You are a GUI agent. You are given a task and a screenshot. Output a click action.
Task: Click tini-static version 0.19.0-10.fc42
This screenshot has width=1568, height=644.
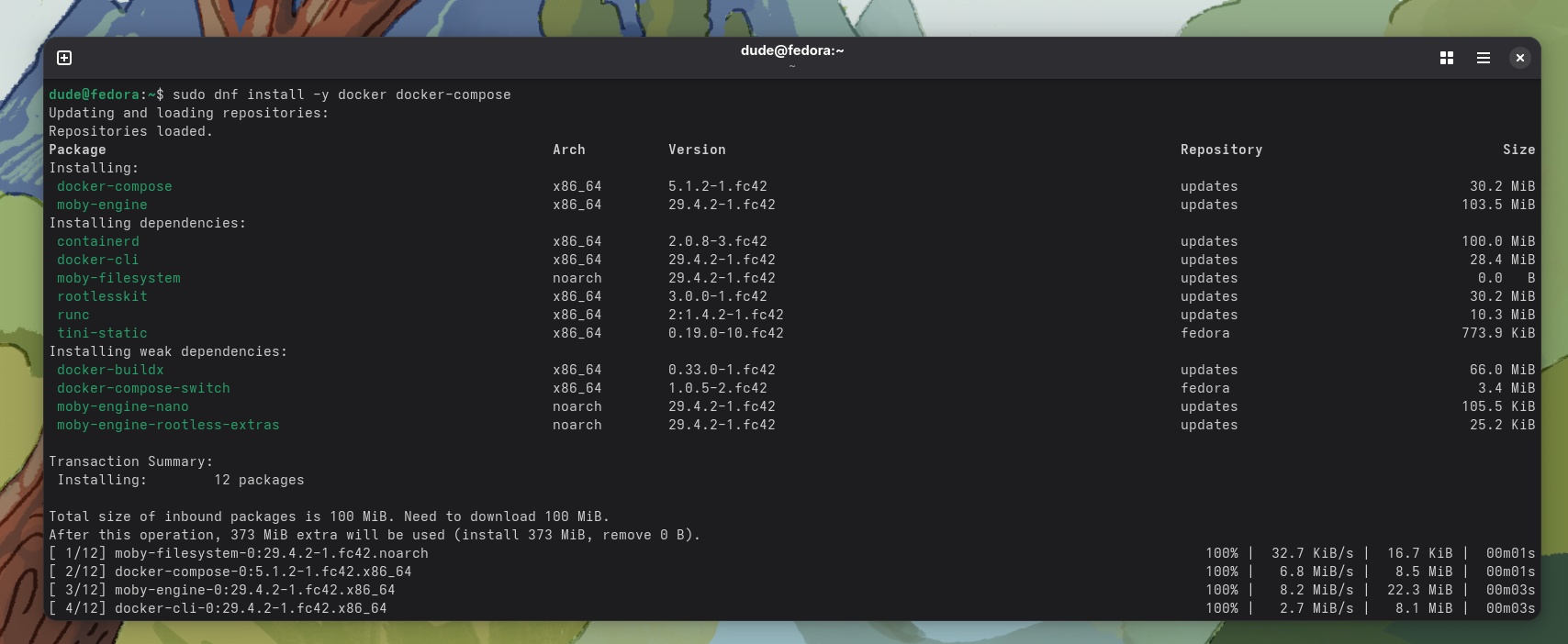tap(726, 333)
